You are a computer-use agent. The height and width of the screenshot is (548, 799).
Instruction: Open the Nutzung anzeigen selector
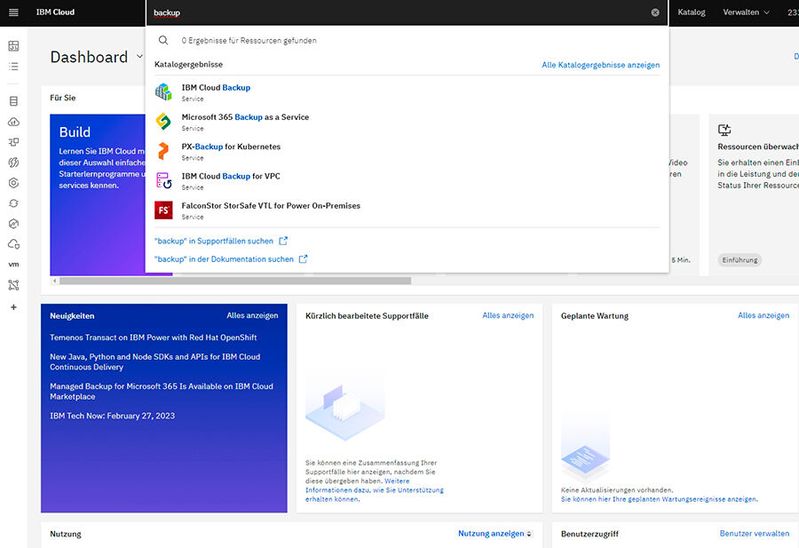[495, 534]
